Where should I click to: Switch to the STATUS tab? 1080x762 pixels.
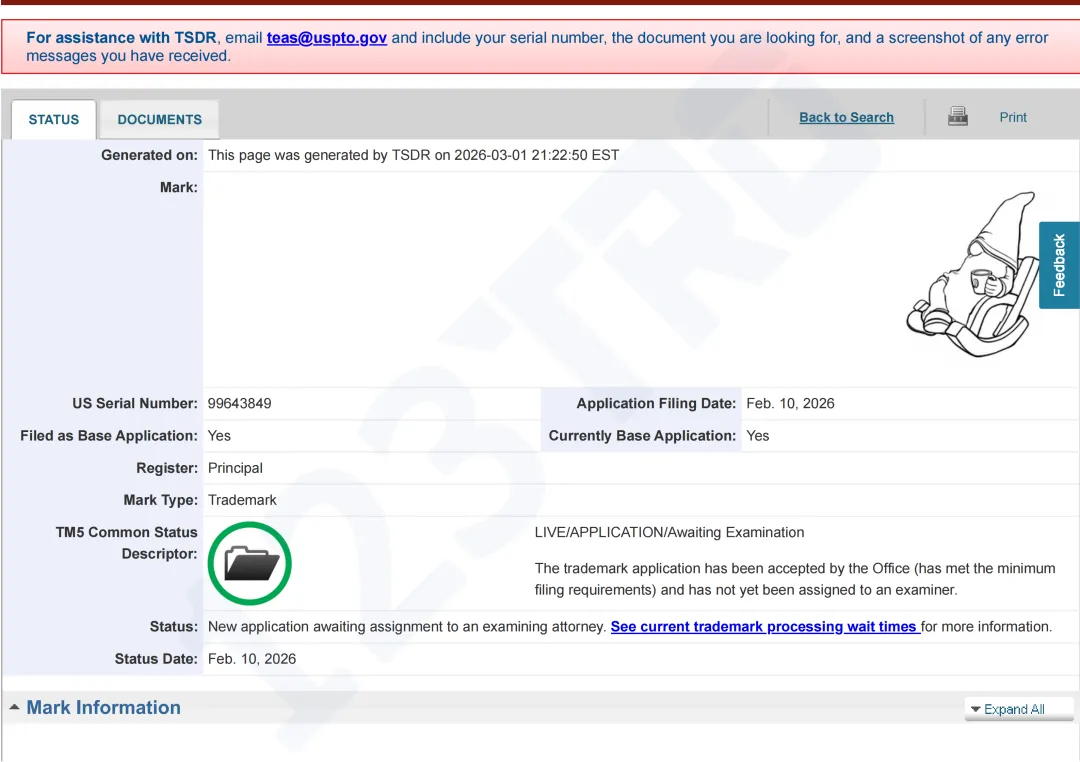(x=54, y=119)
